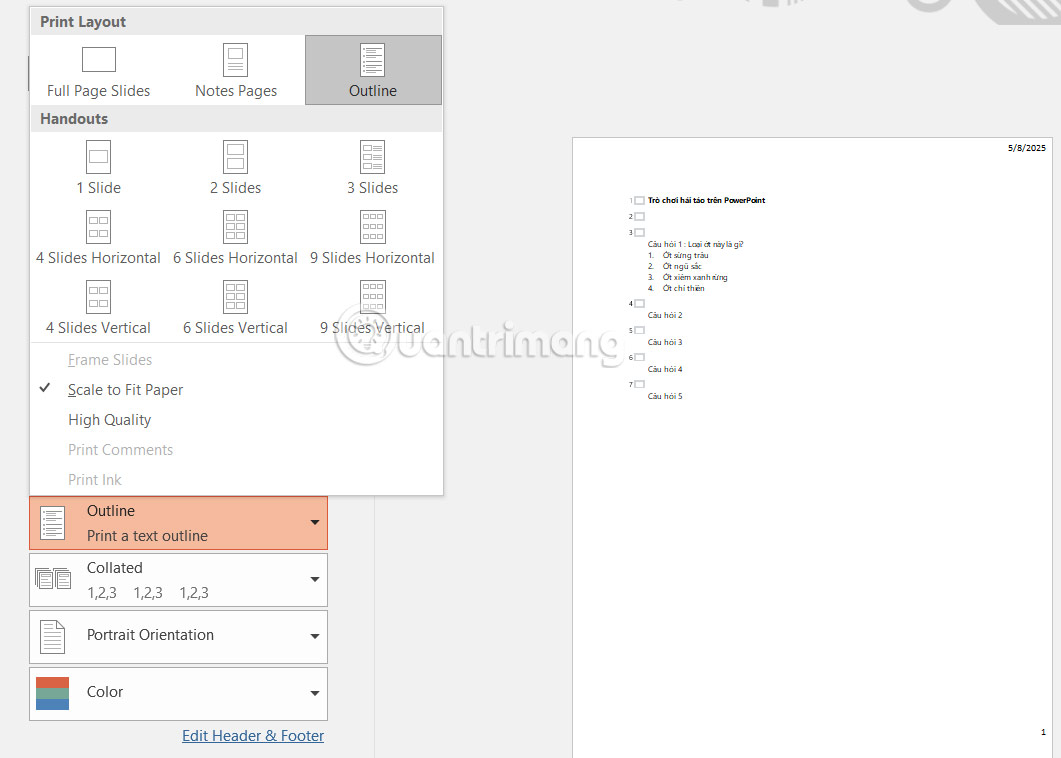Viewport: 1061px width, 758px height.
Task: Click the Print Comments menu entry
Action: (120, 449)
